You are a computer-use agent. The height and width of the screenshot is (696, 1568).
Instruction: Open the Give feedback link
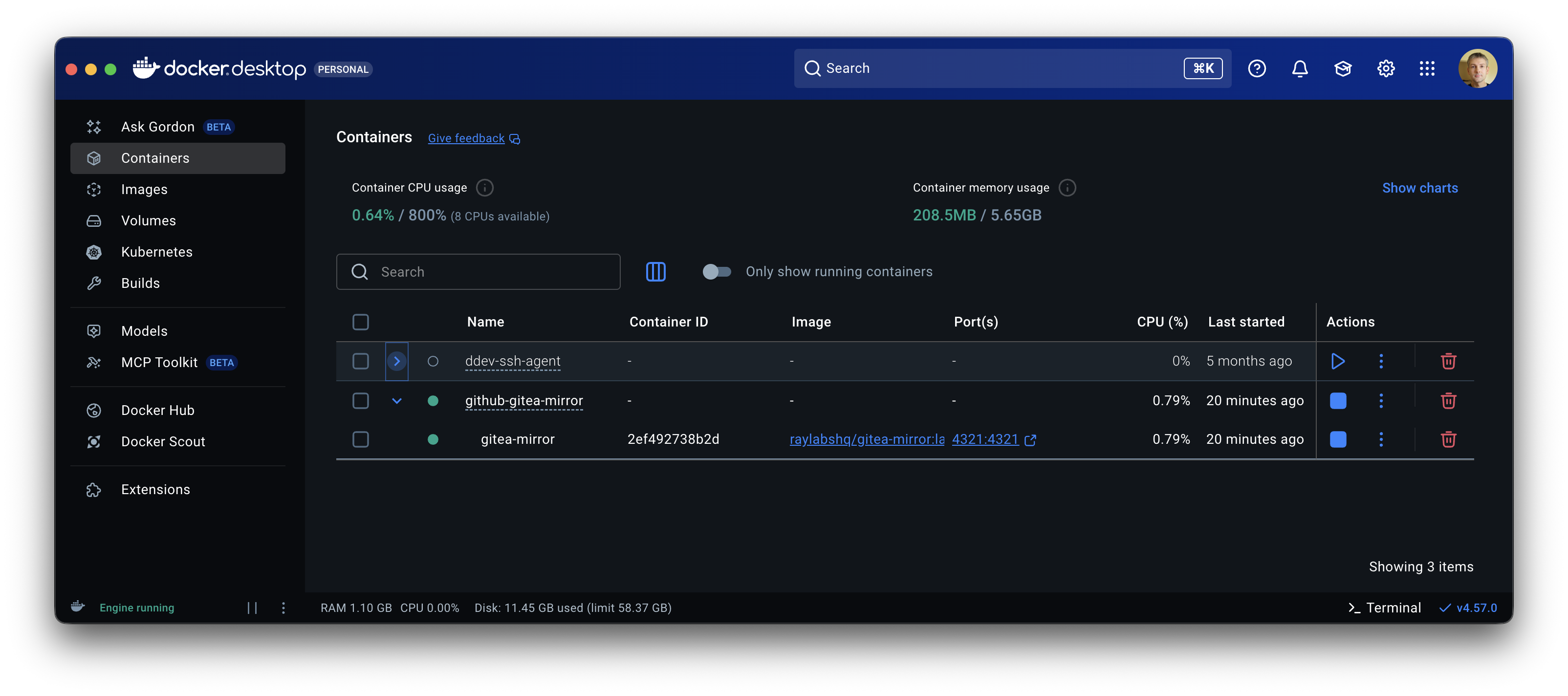tap(466, 138)
